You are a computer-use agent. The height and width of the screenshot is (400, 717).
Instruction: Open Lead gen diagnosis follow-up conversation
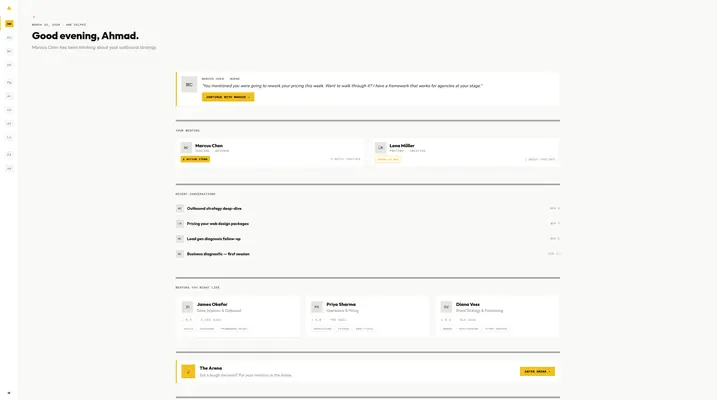click(x=368, y=239)
